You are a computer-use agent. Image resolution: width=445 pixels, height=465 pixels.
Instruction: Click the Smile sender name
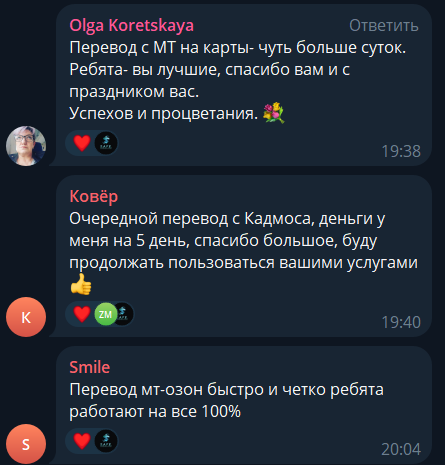click(x=90, y=367)
